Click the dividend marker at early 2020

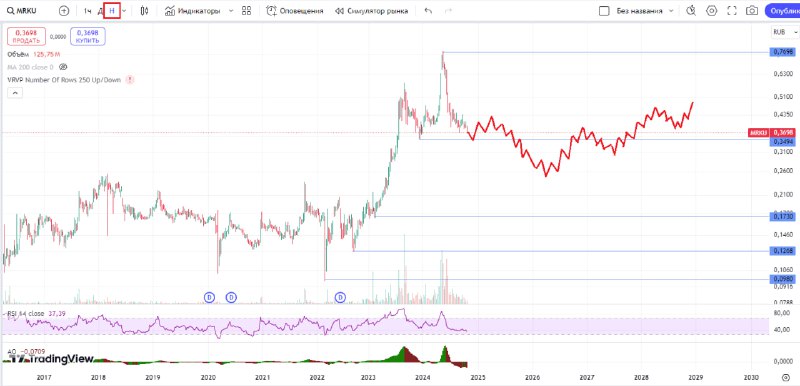(x=209, y=297)
